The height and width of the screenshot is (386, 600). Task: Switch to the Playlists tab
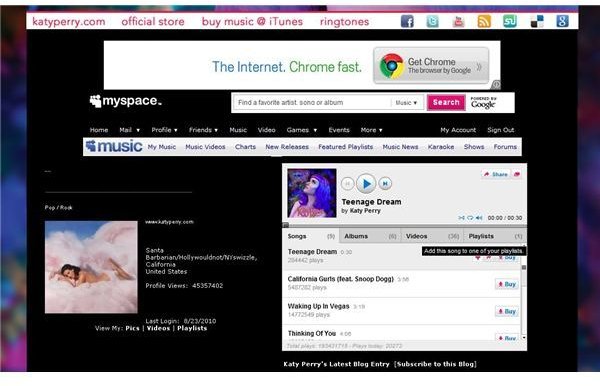click(x=495, y=236)
